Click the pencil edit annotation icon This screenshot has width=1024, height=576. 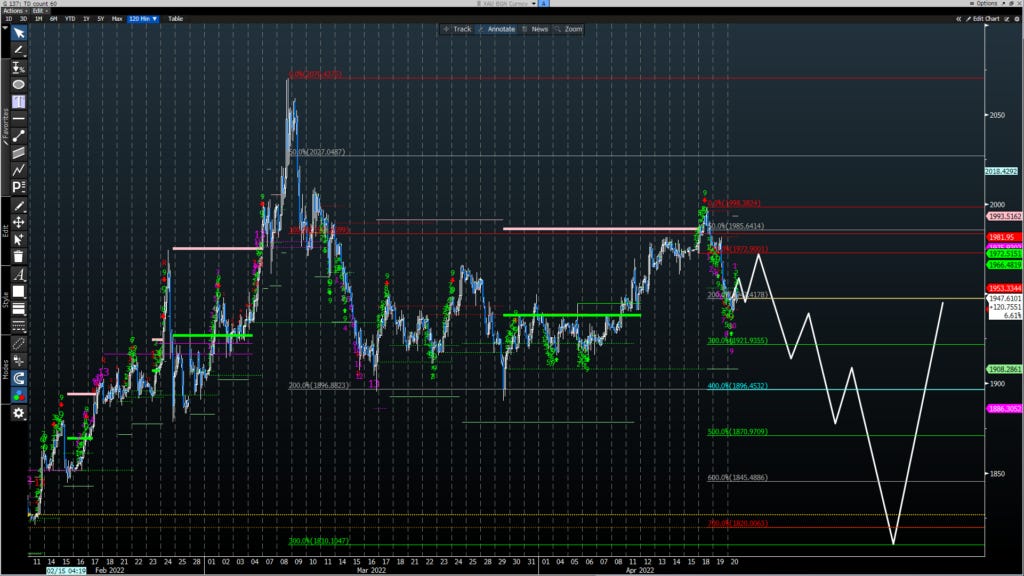tap(19, 206)
